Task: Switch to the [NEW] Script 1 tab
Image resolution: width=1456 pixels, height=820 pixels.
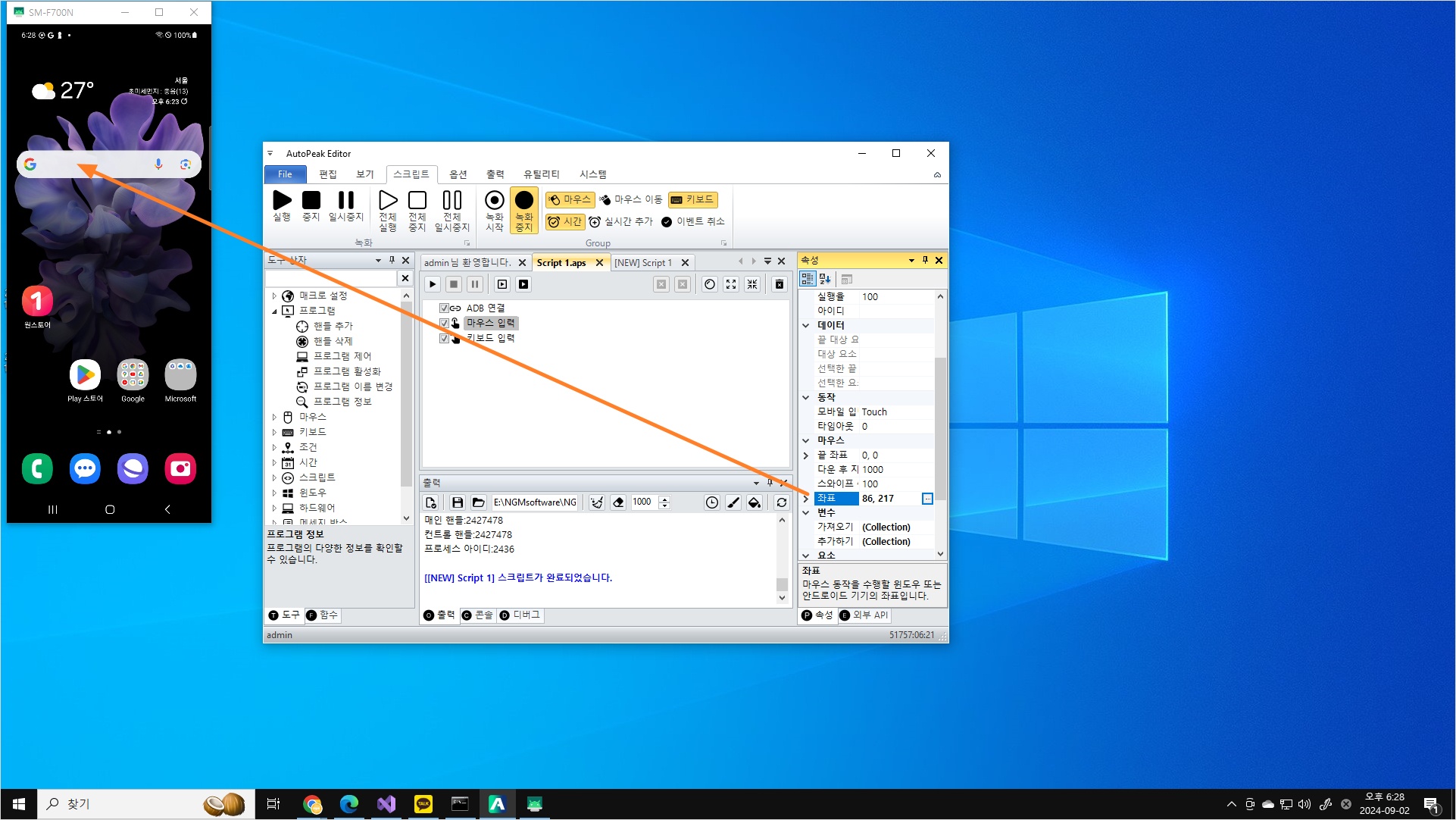Action: (642, 263)
